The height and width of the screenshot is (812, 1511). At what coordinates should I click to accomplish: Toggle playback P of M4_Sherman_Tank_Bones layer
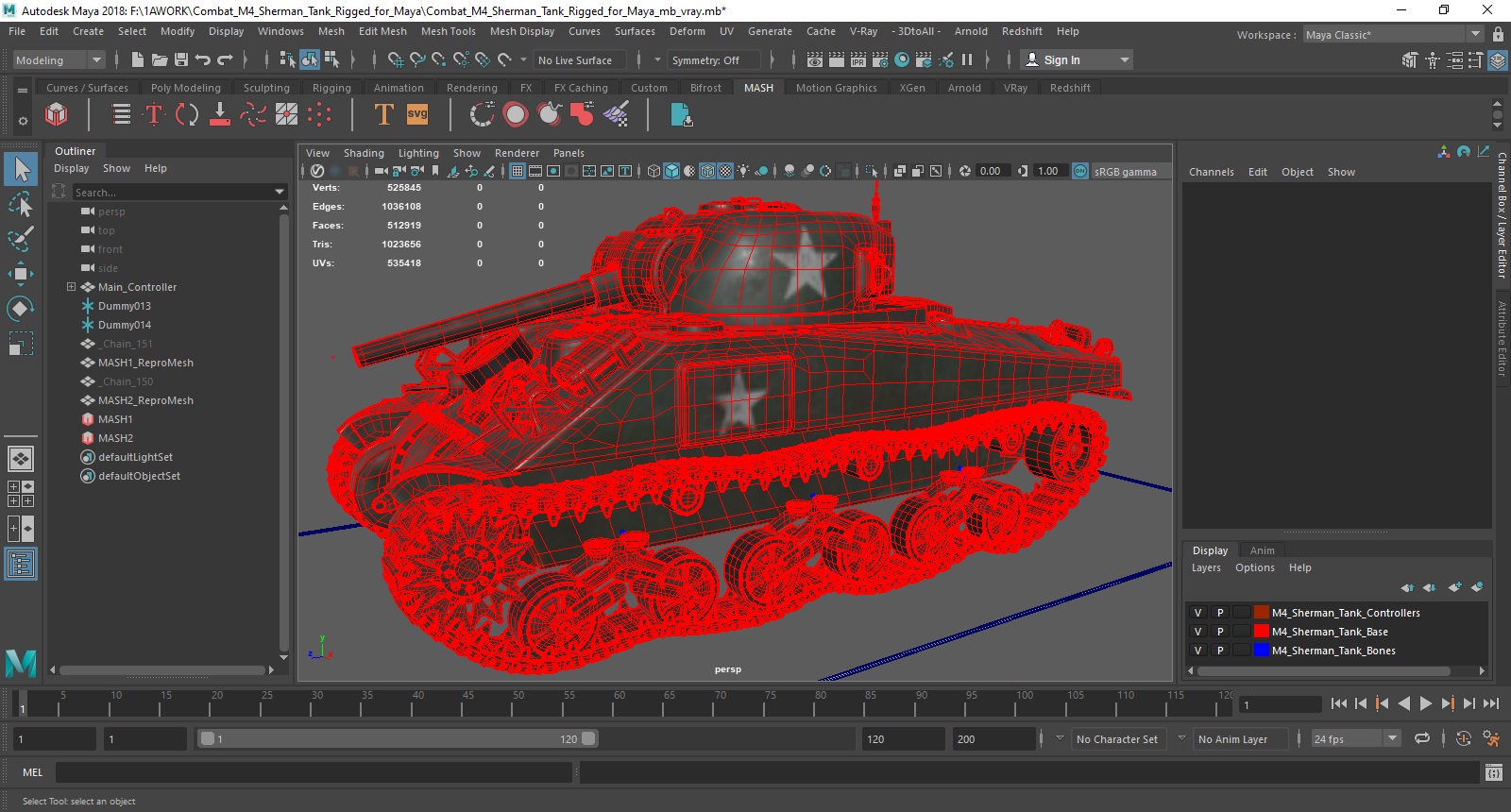pyautogui.click(x=1219, y=651)
